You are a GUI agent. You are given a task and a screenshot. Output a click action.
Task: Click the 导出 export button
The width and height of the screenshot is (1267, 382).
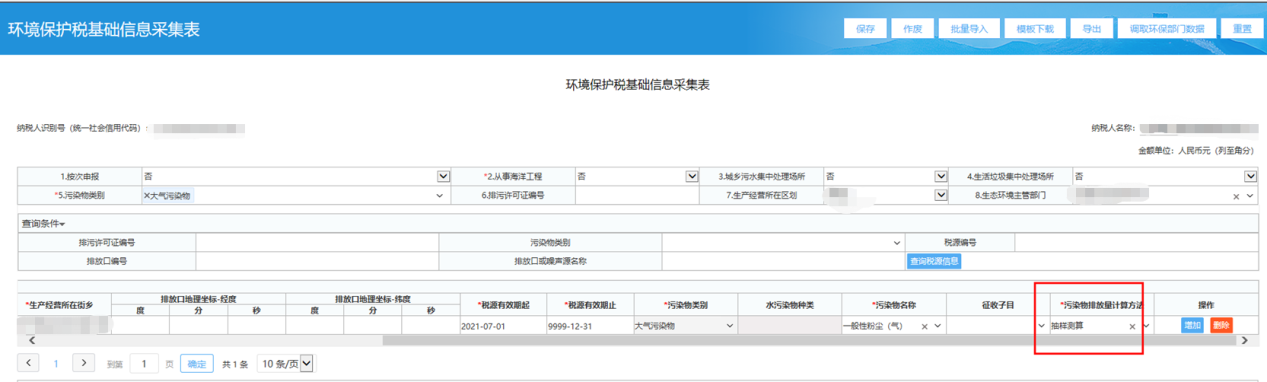(x=1091, y=29)
